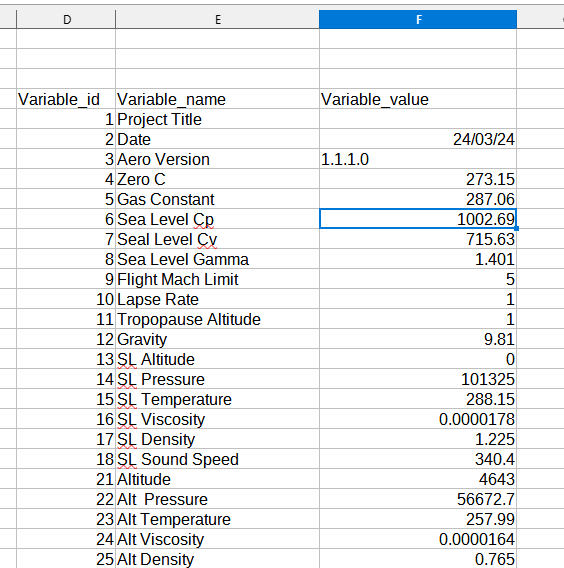Select column F header

coord(418,19)
